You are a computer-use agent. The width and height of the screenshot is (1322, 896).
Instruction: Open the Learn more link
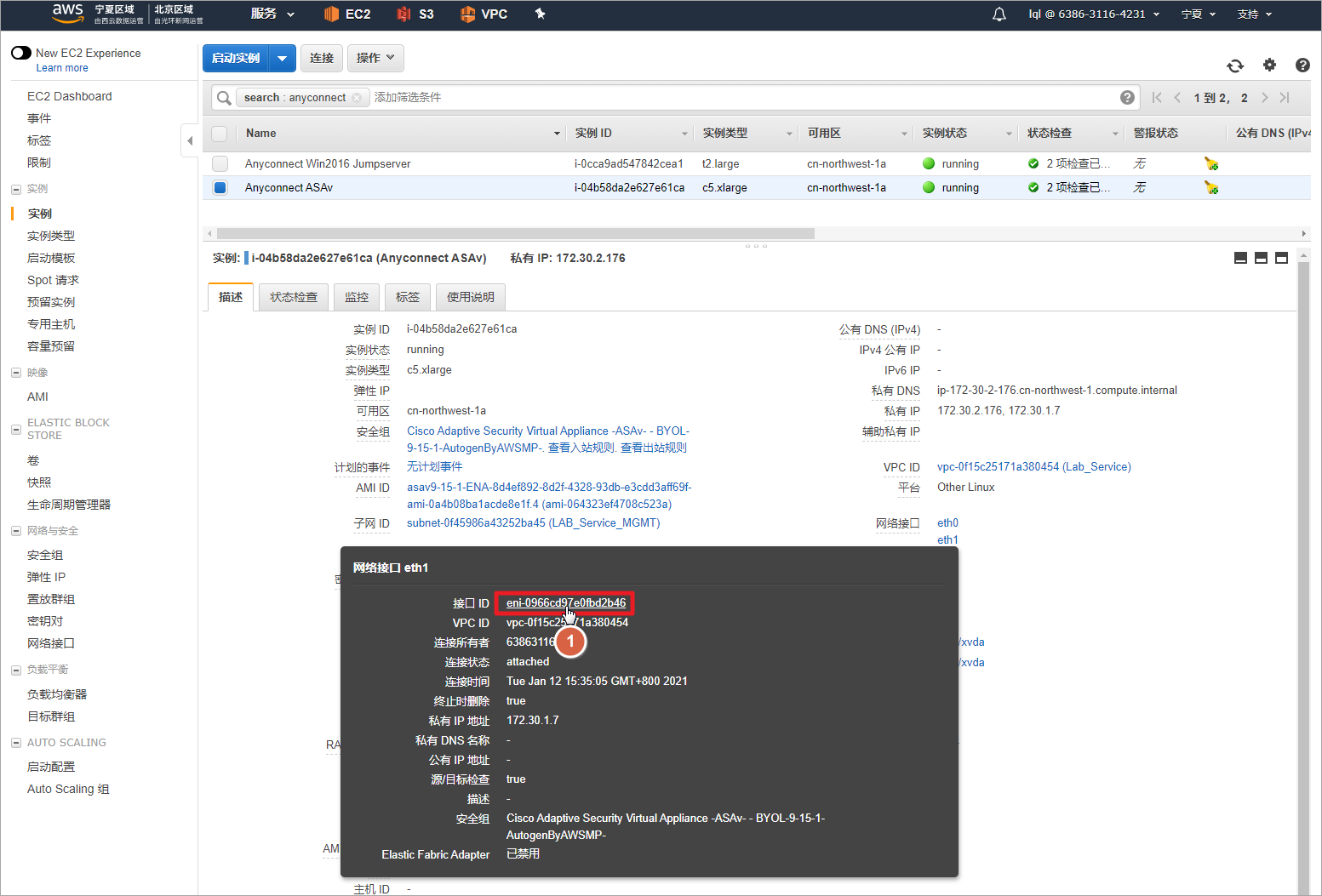pos(62,68)
